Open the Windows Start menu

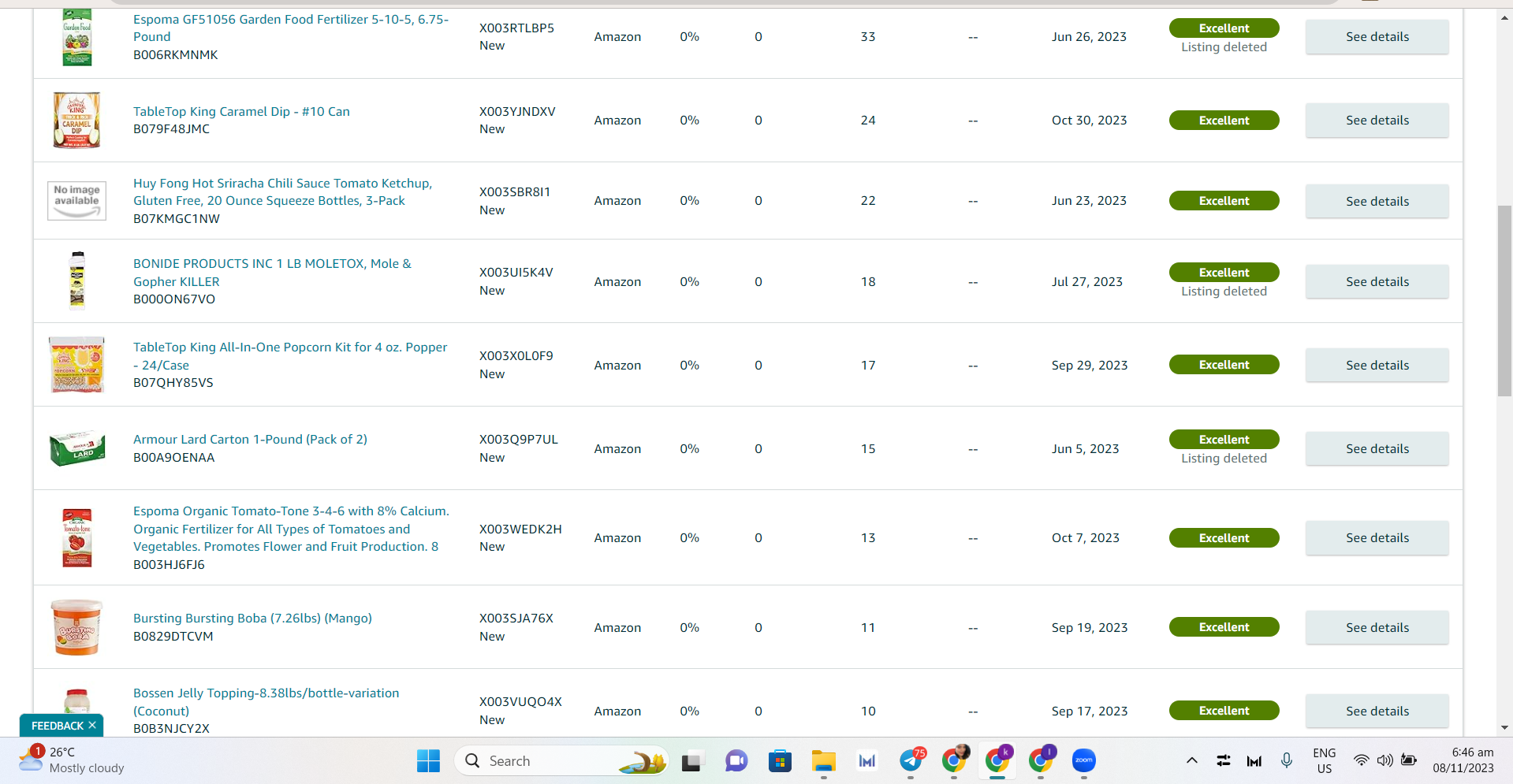point(428,760)
